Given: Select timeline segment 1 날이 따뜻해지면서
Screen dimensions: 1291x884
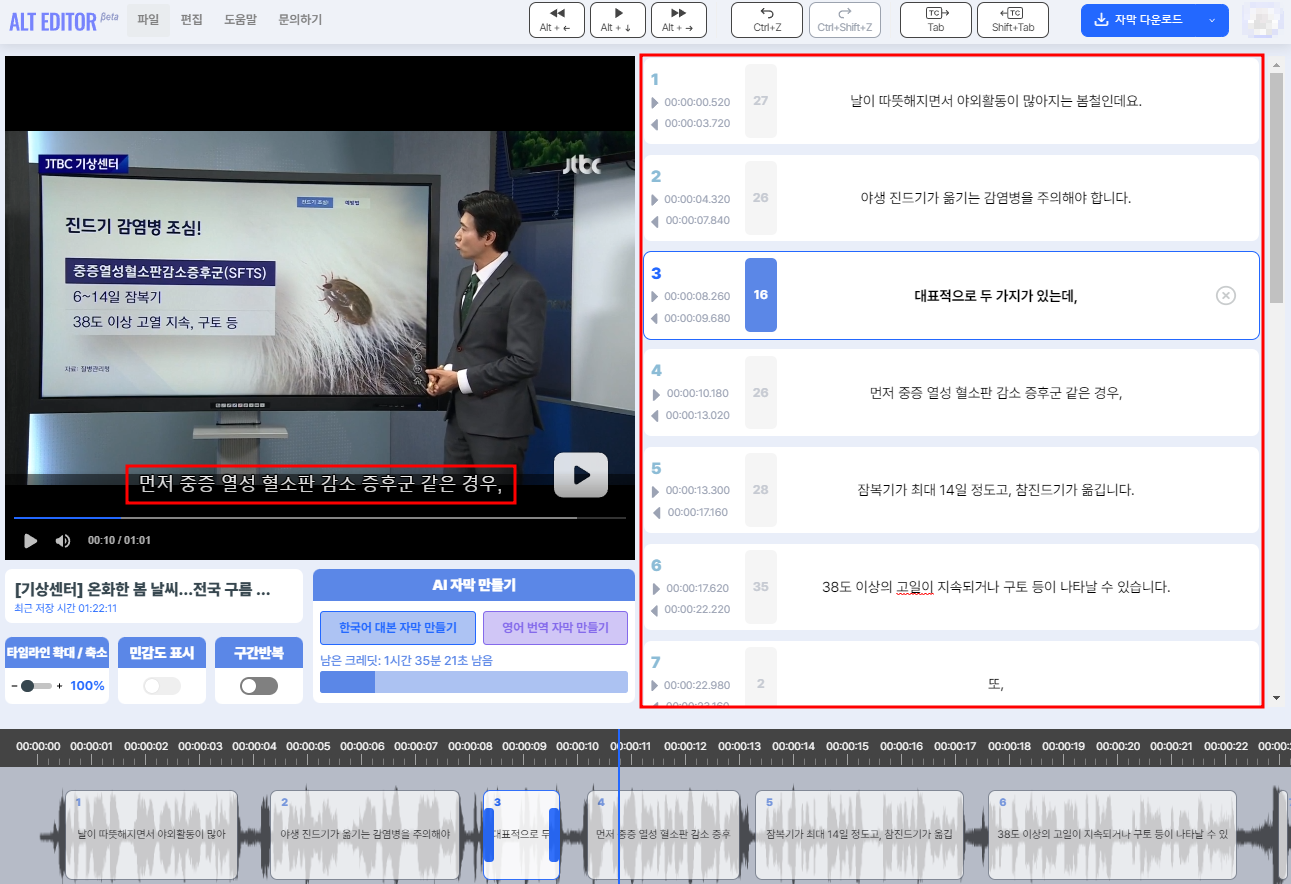Looking at the screenshot, I should click(151, 834).
